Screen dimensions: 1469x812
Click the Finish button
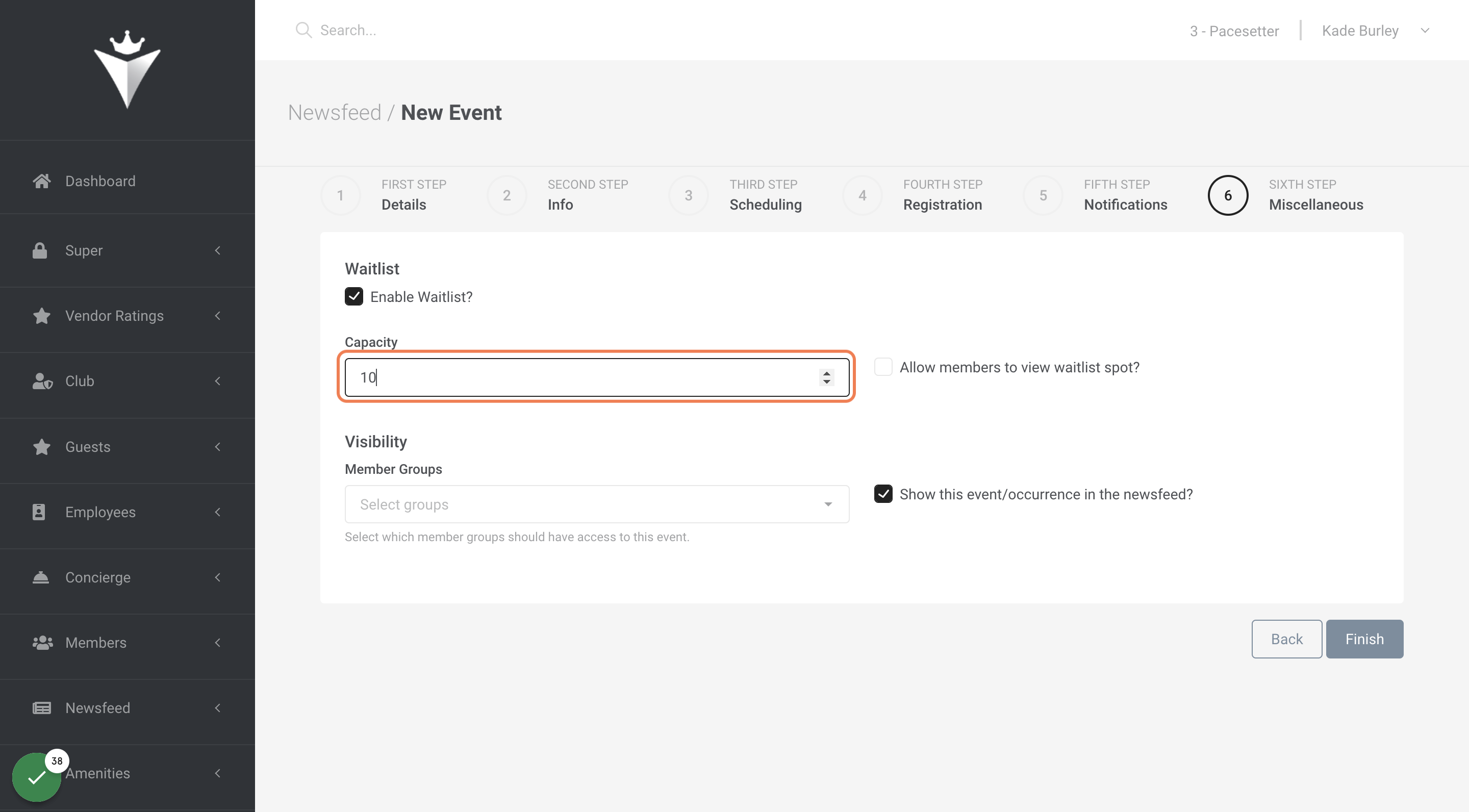pos(1364,639)
